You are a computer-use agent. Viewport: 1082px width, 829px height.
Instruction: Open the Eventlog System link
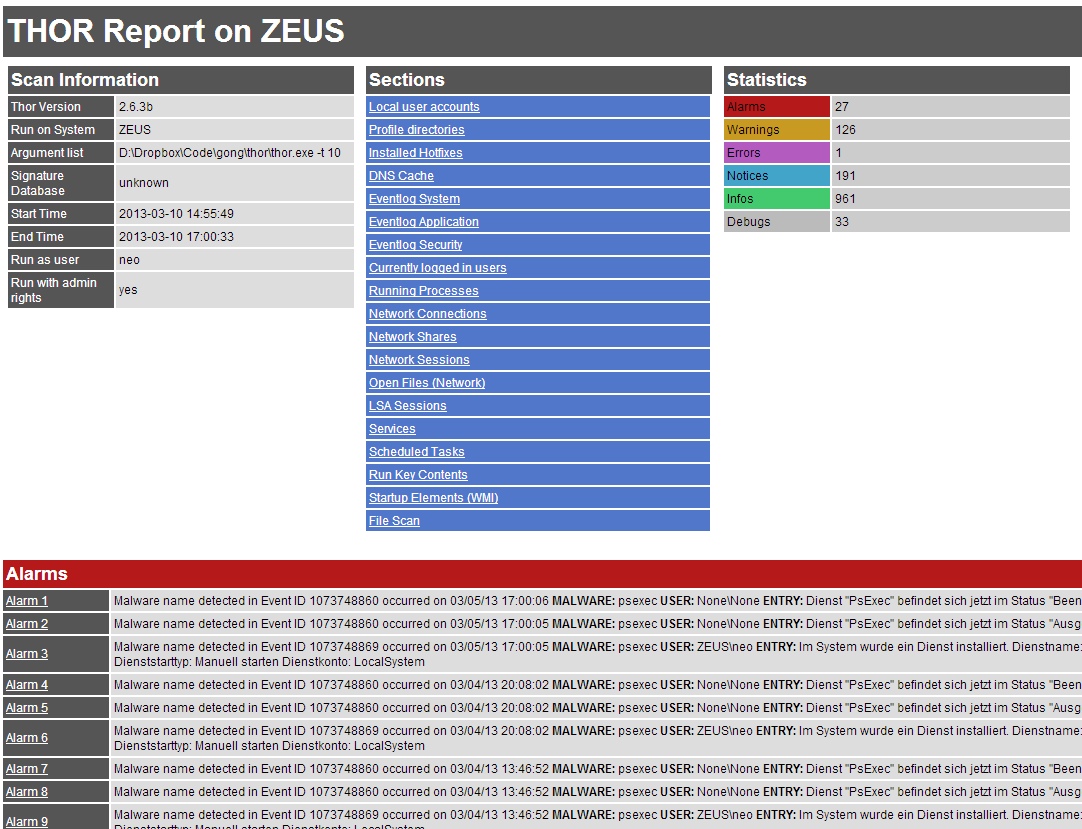414,199
